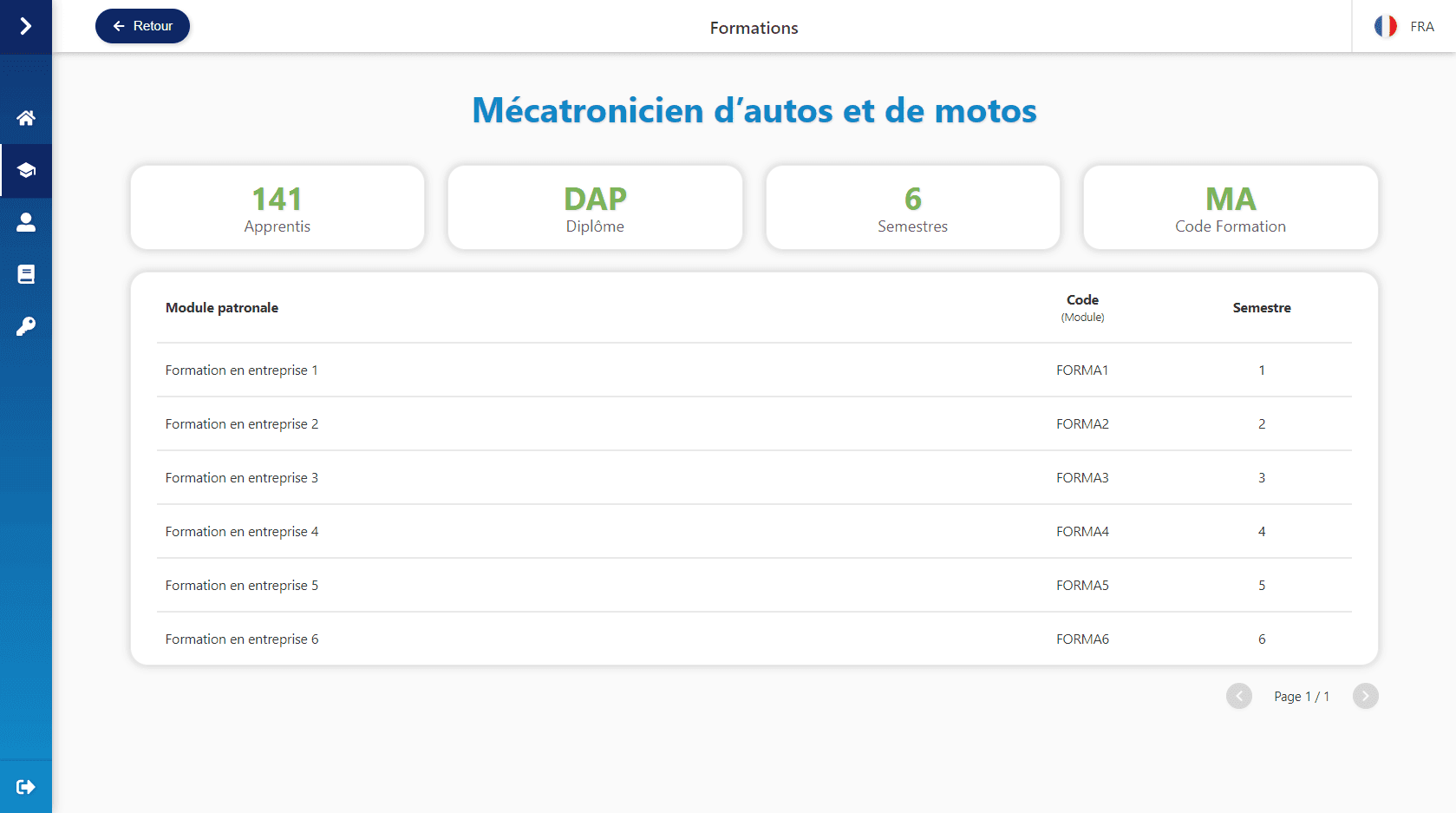Select the Formation en entreprise 3 row
1456x813 pixels.
point(242,478)
